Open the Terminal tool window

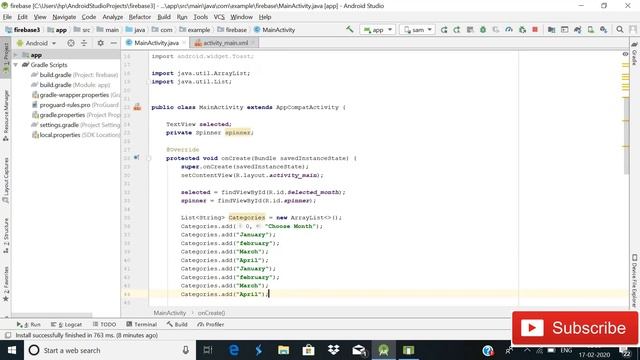click(142, 324)
